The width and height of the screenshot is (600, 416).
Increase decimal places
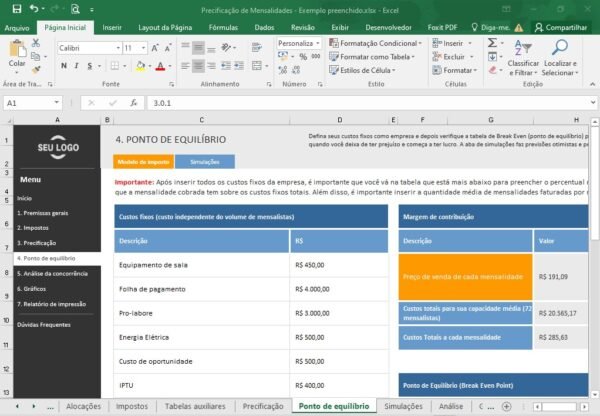(283, 70)
